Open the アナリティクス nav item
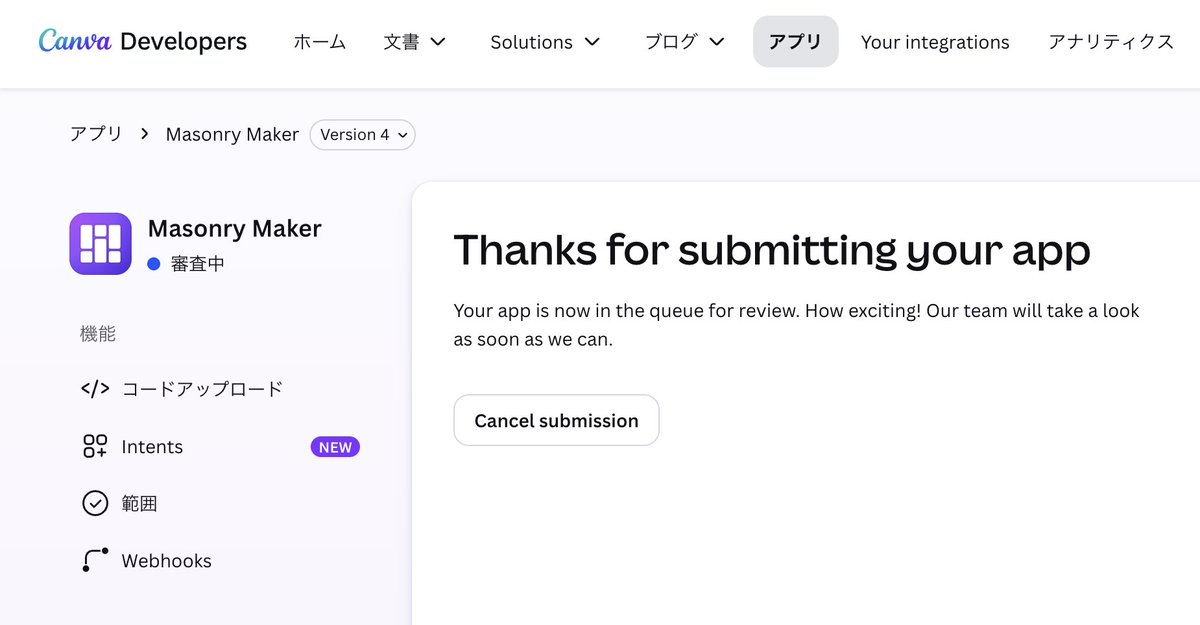The height and width of the screenshot is (625, 1200). (1111, 42)
